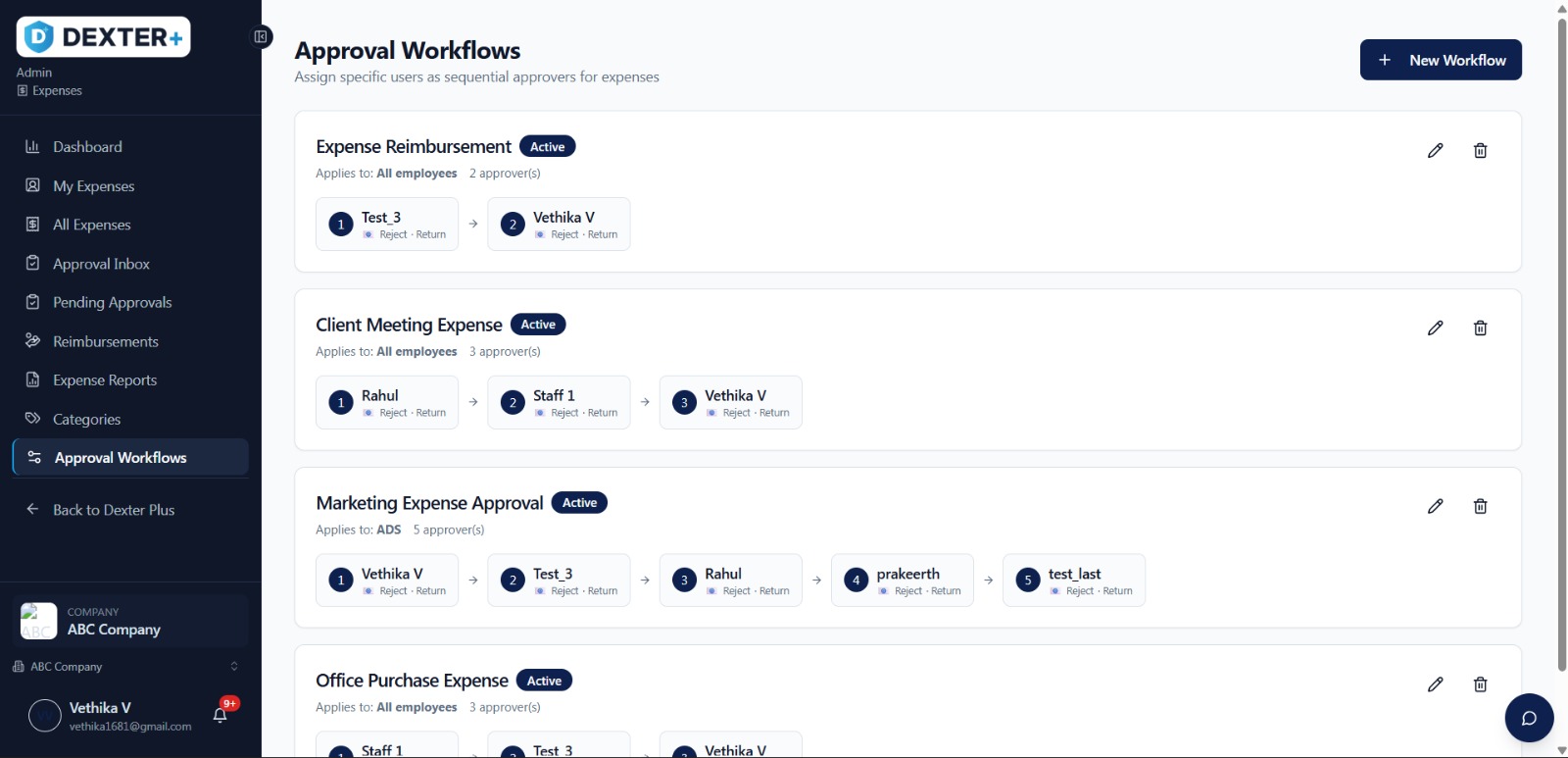1568x758 pixels.
Task: Edit the Client Meeting Expense workflow
Action: [x=1435, y=328]
